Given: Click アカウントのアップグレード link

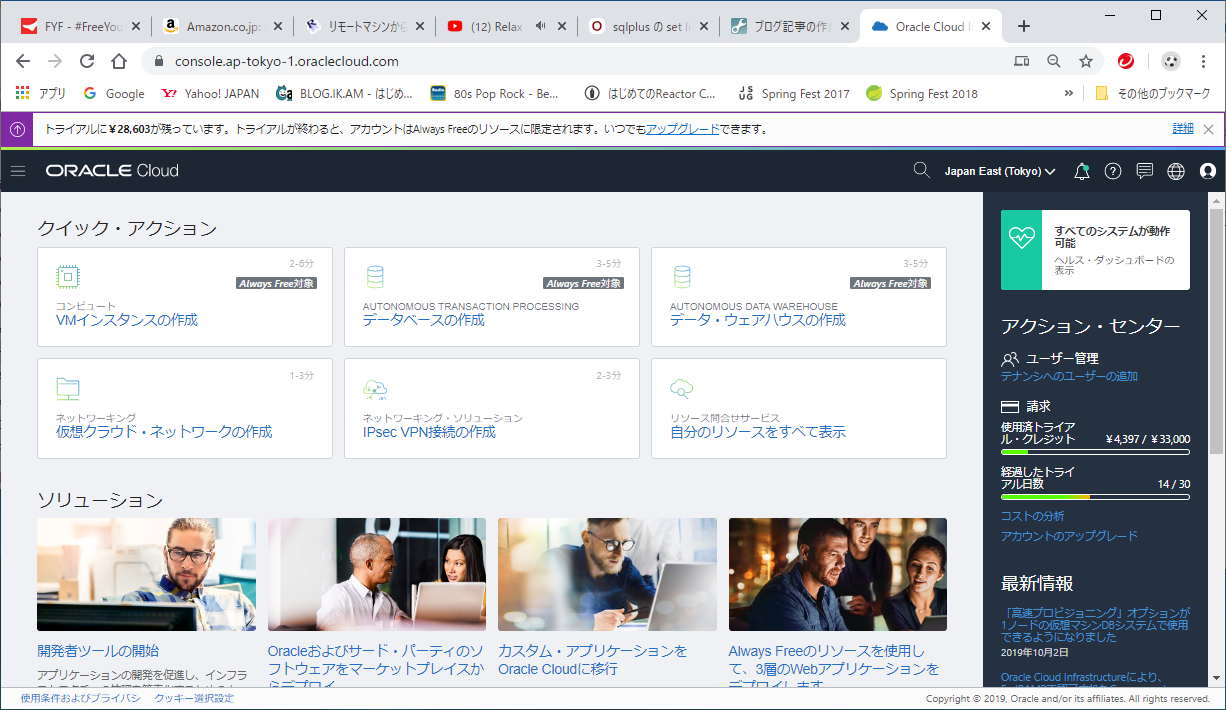Looking at the screenshot, I should (1069, 536).
